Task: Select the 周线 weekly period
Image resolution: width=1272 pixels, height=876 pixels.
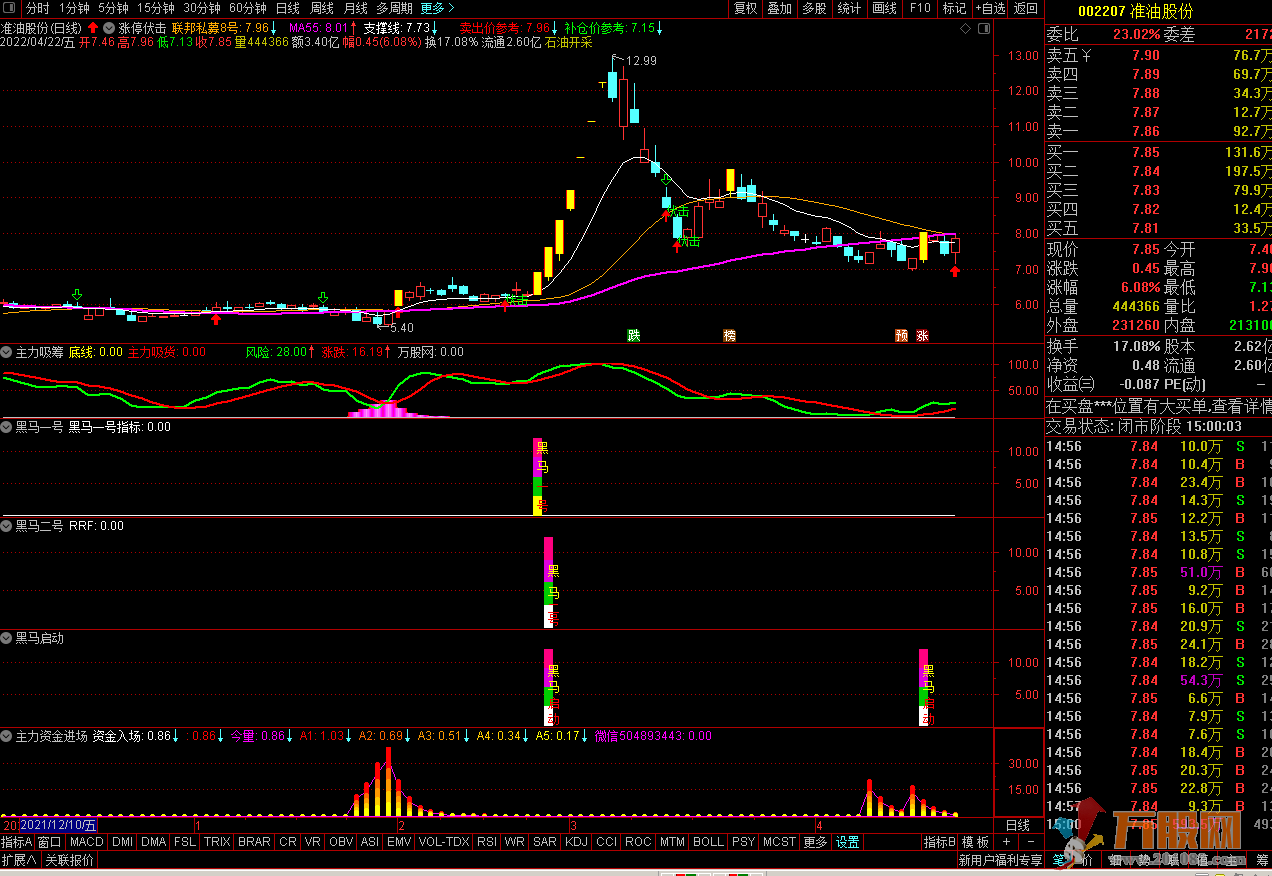Action: coord(322,8)
